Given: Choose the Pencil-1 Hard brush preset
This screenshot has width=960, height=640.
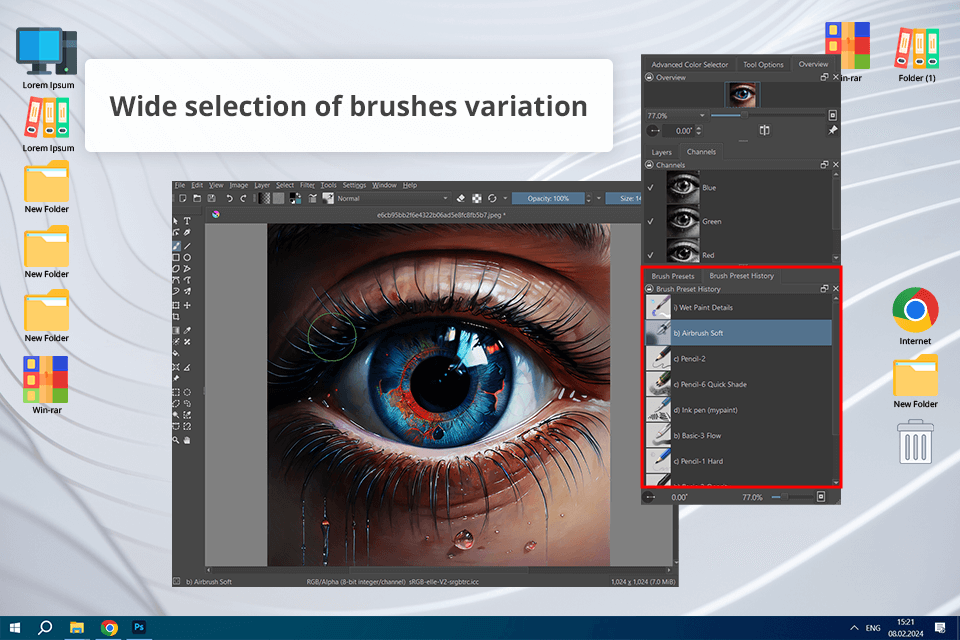Looking at the screenshot, I should (738, 461).
